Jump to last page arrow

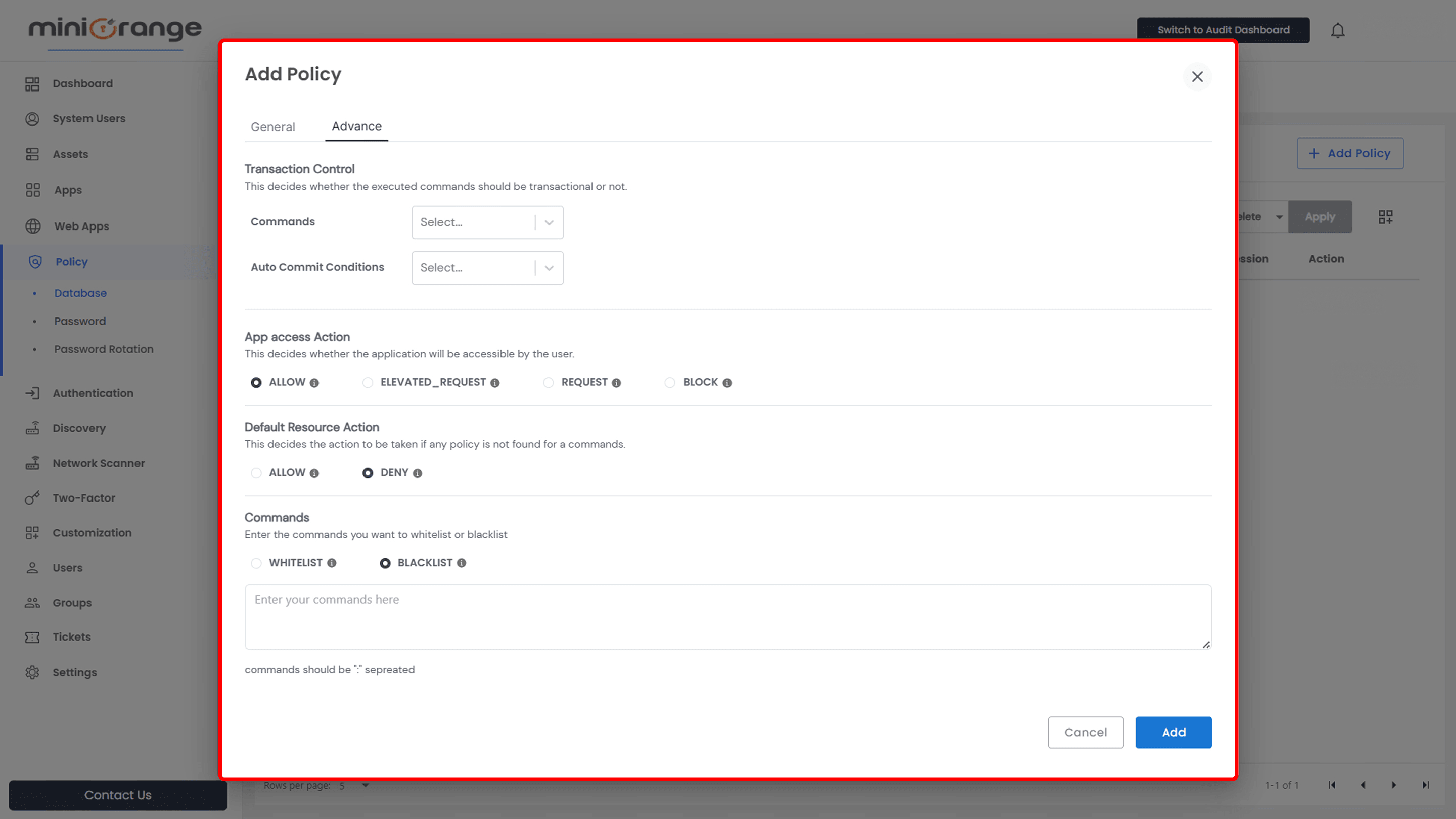(1426, 785)
